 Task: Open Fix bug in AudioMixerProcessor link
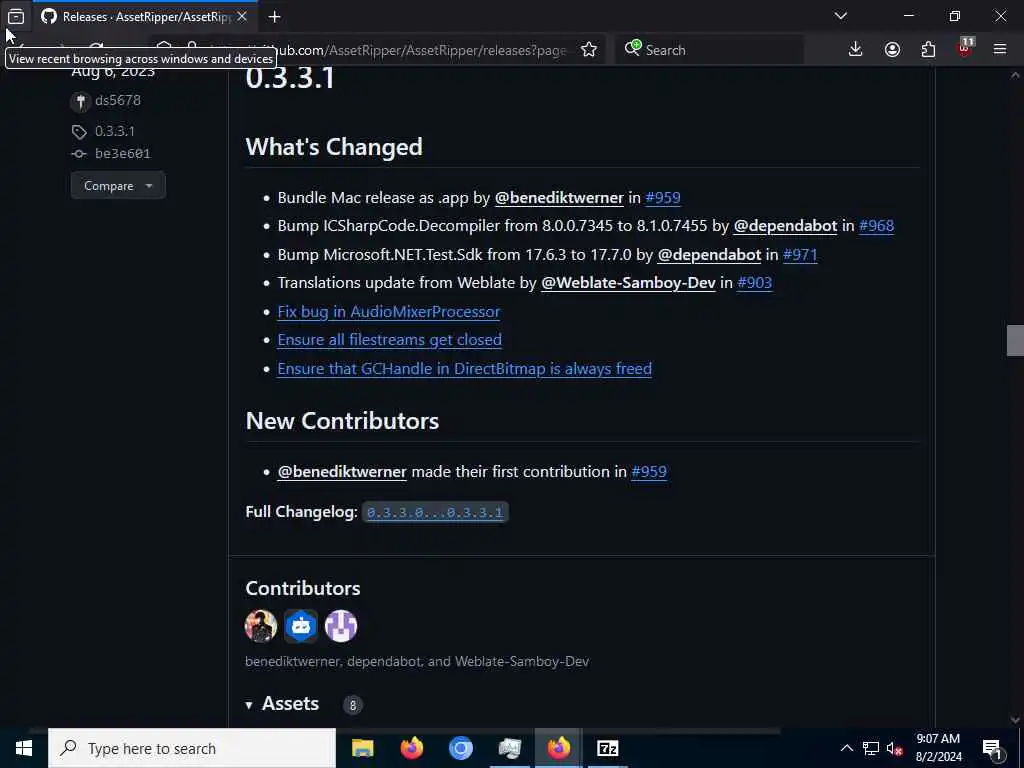[389, 312]
